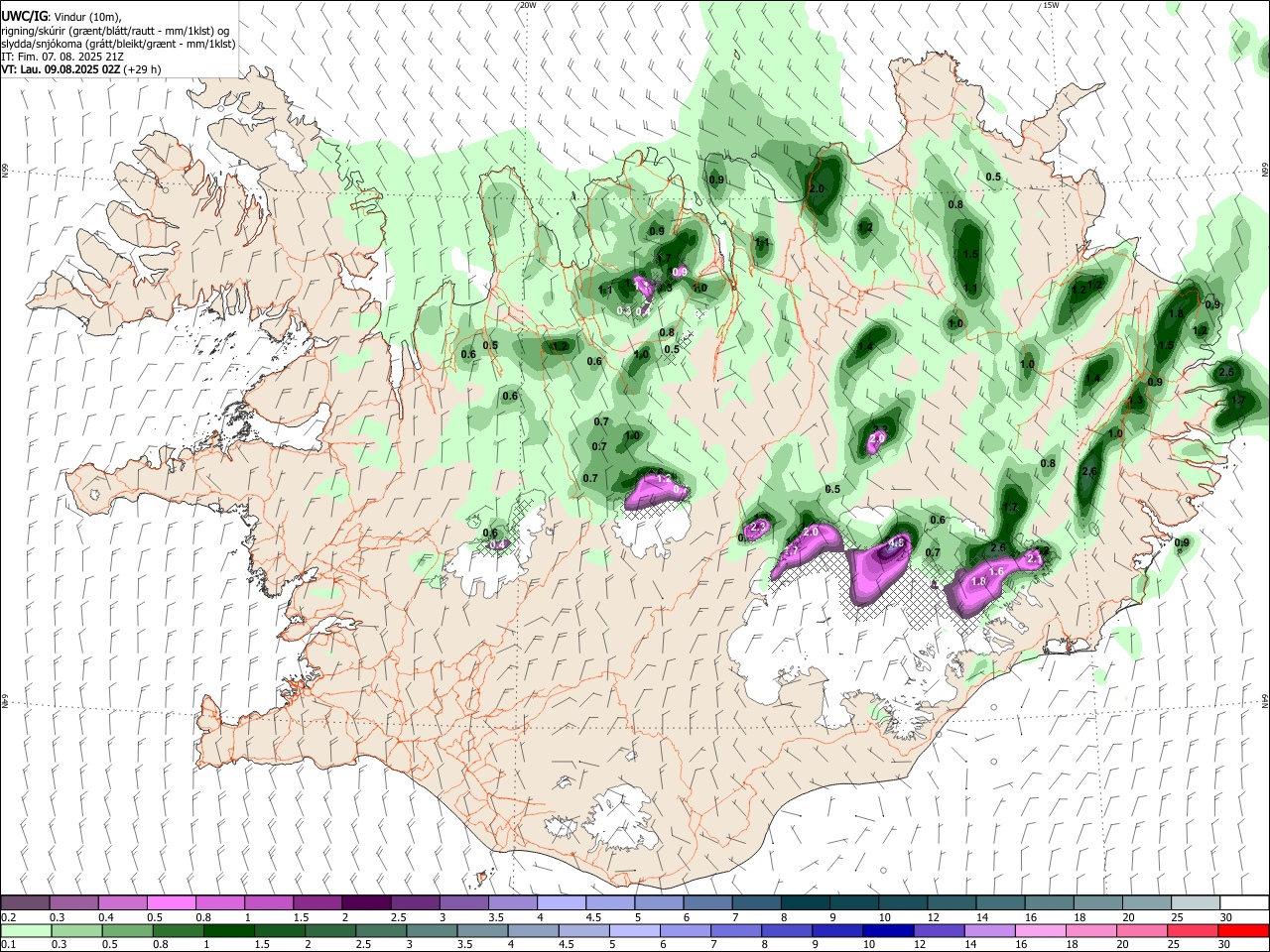Select the light pink swatch between 16 and 18
The width and height of the screenshot is (1270, 952).
[x=1039, y=930]
